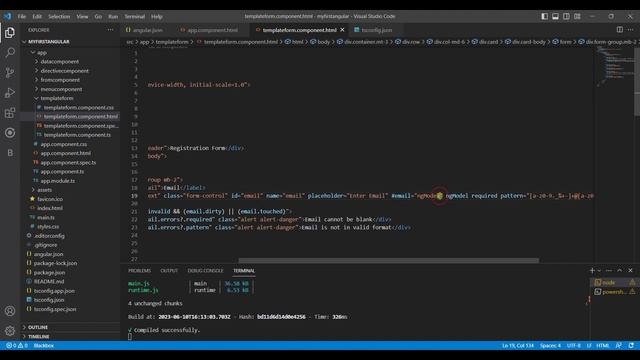This screenshot has width=640, height=360.
Task: Open the Search view in the activity bar
Action: pos(10,52)
